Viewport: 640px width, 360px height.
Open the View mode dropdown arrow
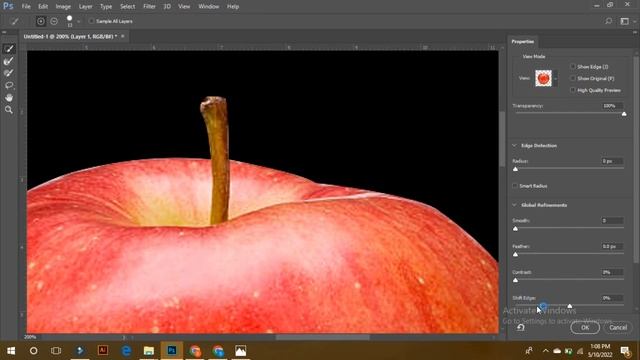[556, 78]
